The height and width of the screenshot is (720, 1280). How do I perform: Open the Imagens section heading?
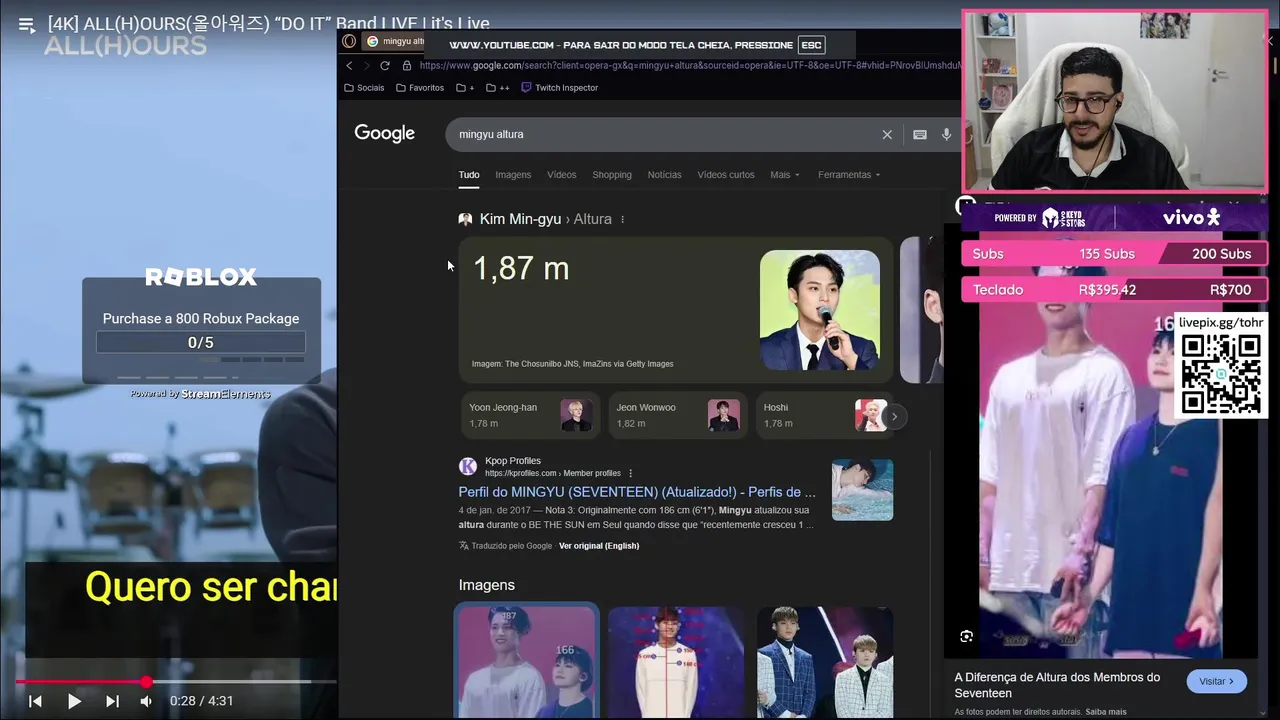click(487, 585)
